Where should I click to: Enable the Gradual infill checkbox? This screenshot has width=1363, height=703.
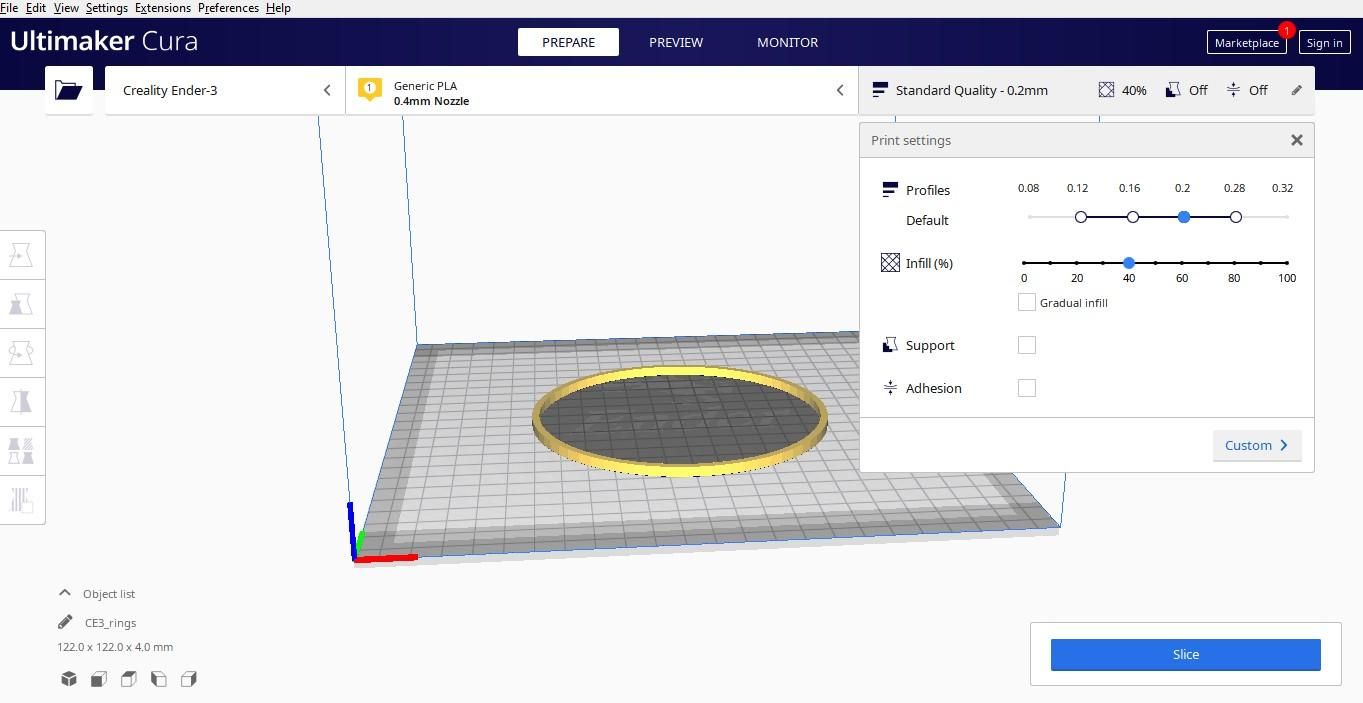click(1026, 302)
